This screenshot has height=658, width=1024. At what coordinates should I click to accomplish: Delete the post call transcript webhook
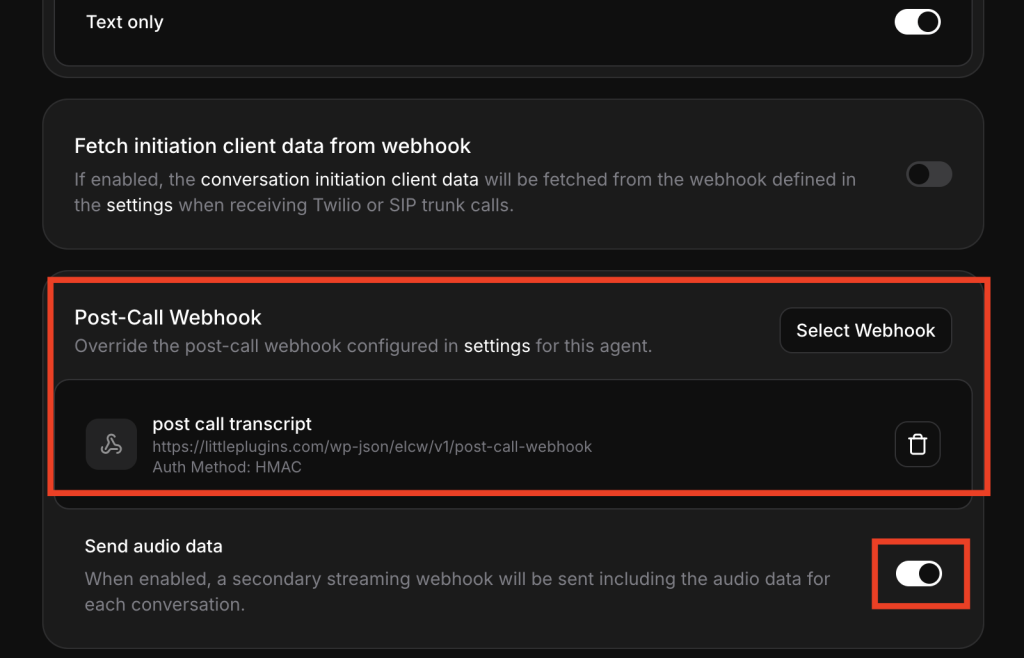point(917,445)
